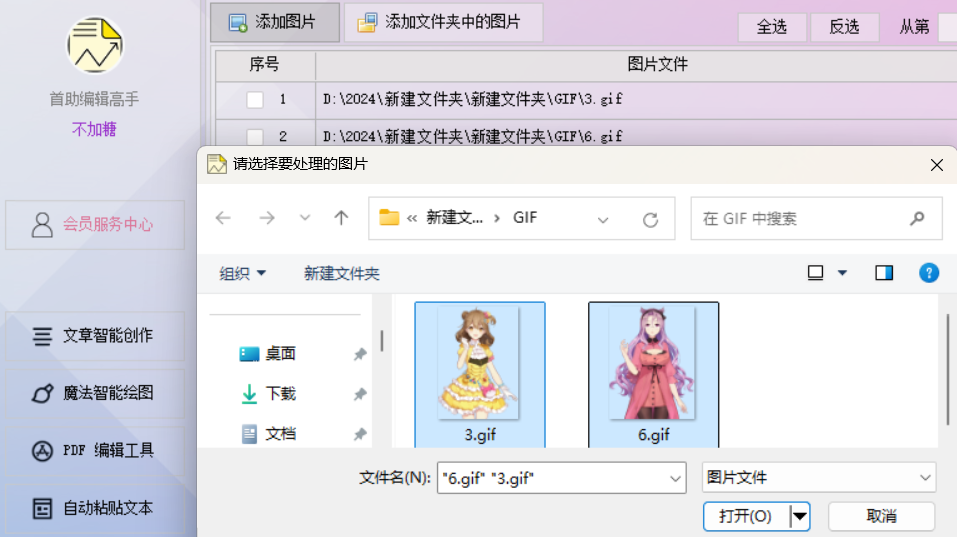Click the navigation pane scrollbar
The height and width of the screenshot is (537, 957).
coord(382,341)
